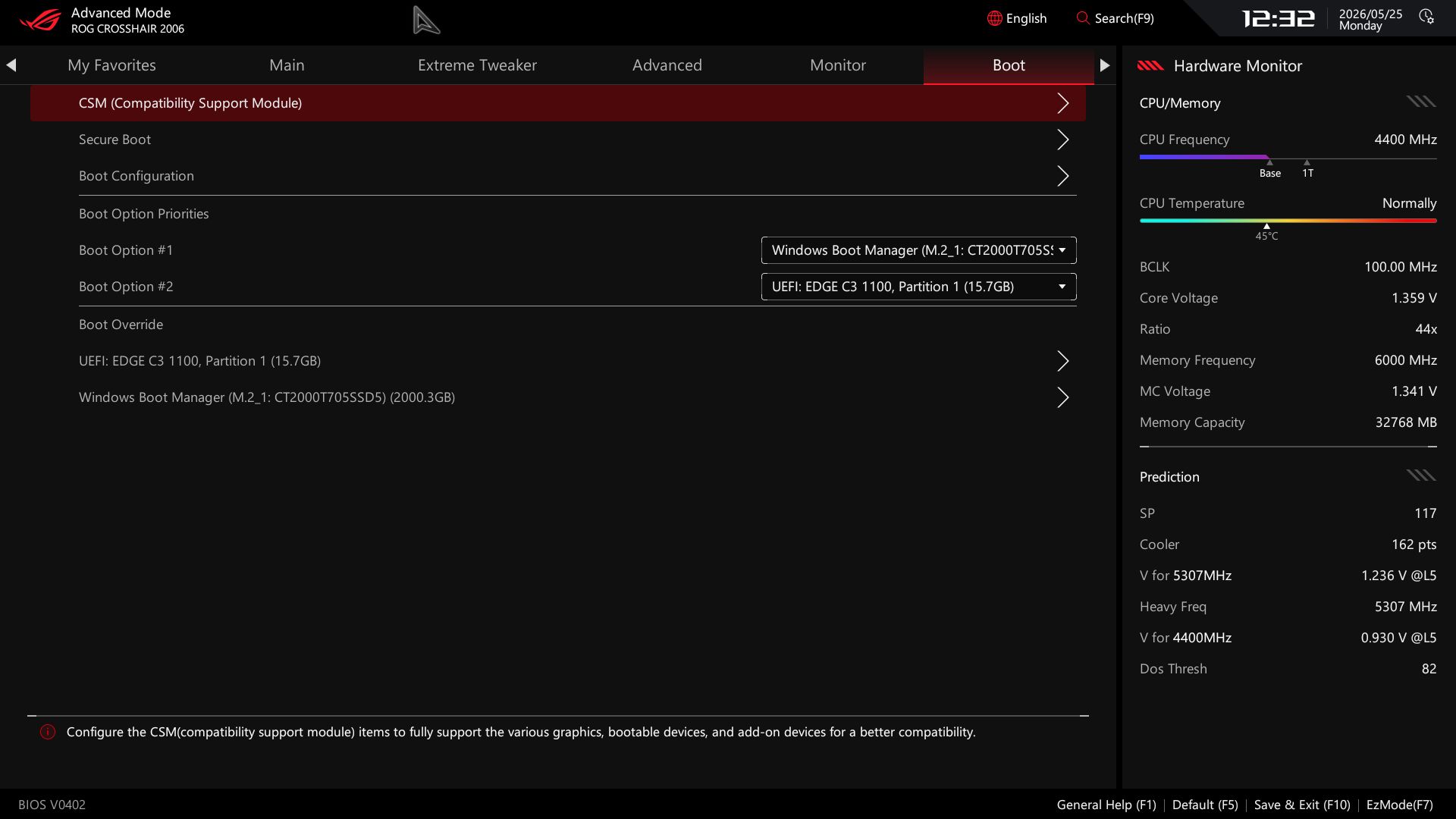
Task: Expand Secure Boot submenu chevron
Action: [x=1063, y=140]
